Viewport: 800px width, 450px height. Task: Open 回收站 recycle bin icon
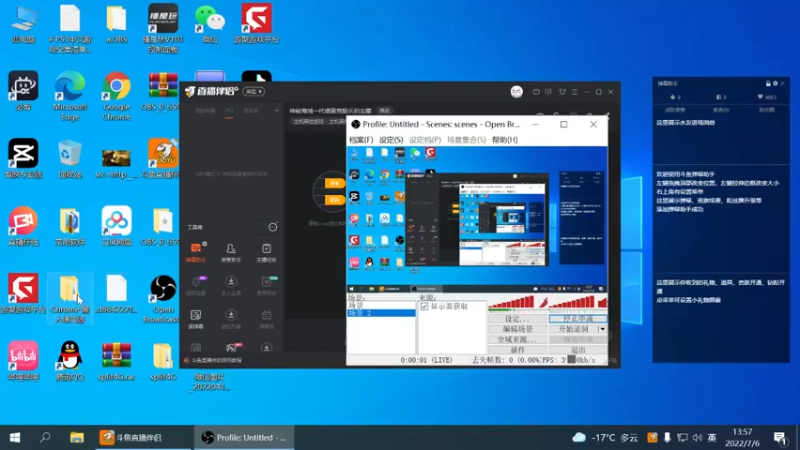point(70,159)
